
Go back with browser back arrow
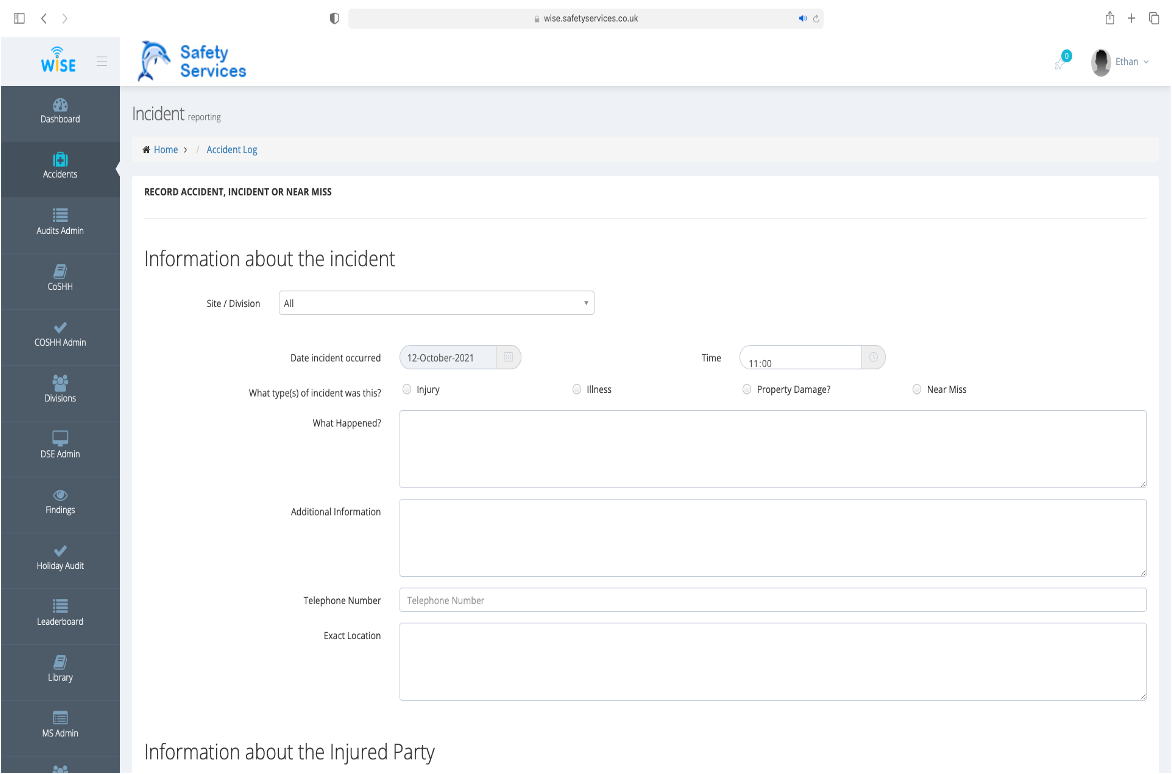[44, 19]
